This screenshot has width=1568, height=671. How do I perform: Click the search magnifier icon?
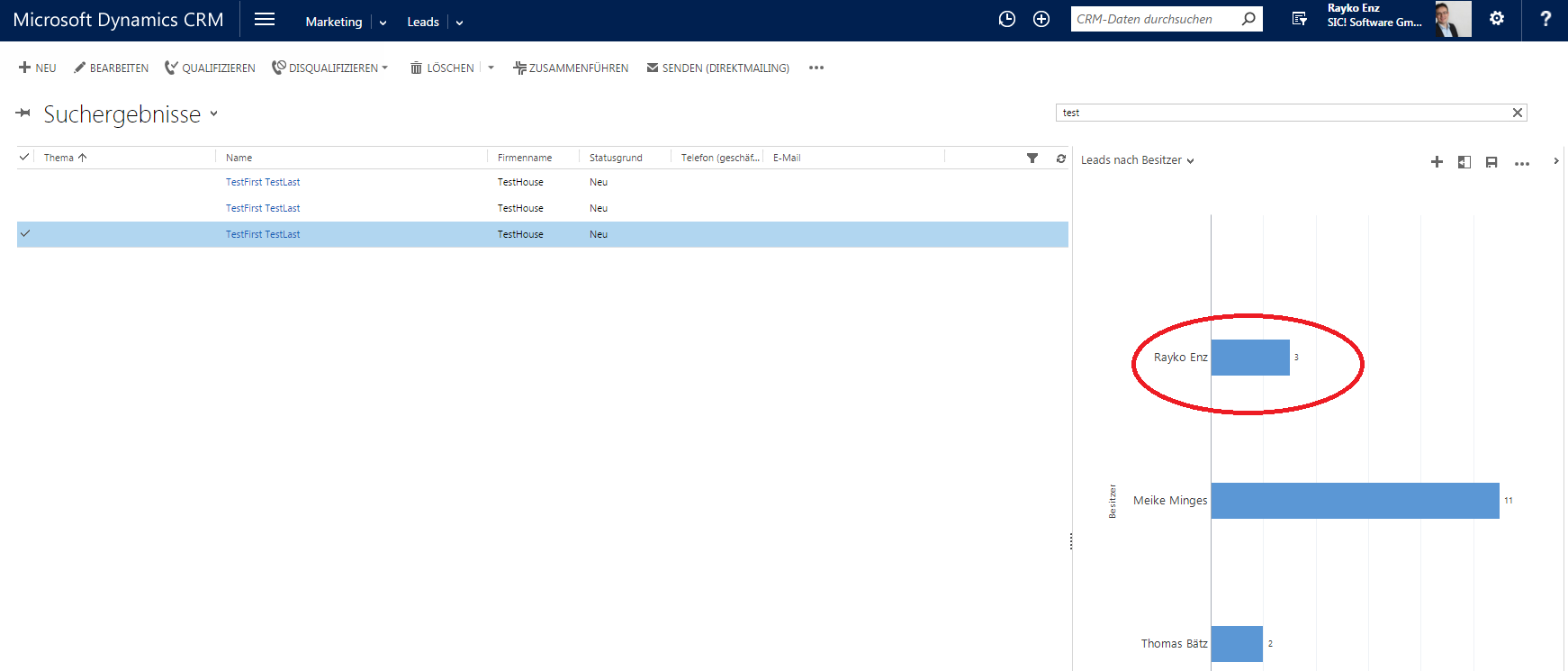pyautogui.click(x=1248, y=19)
